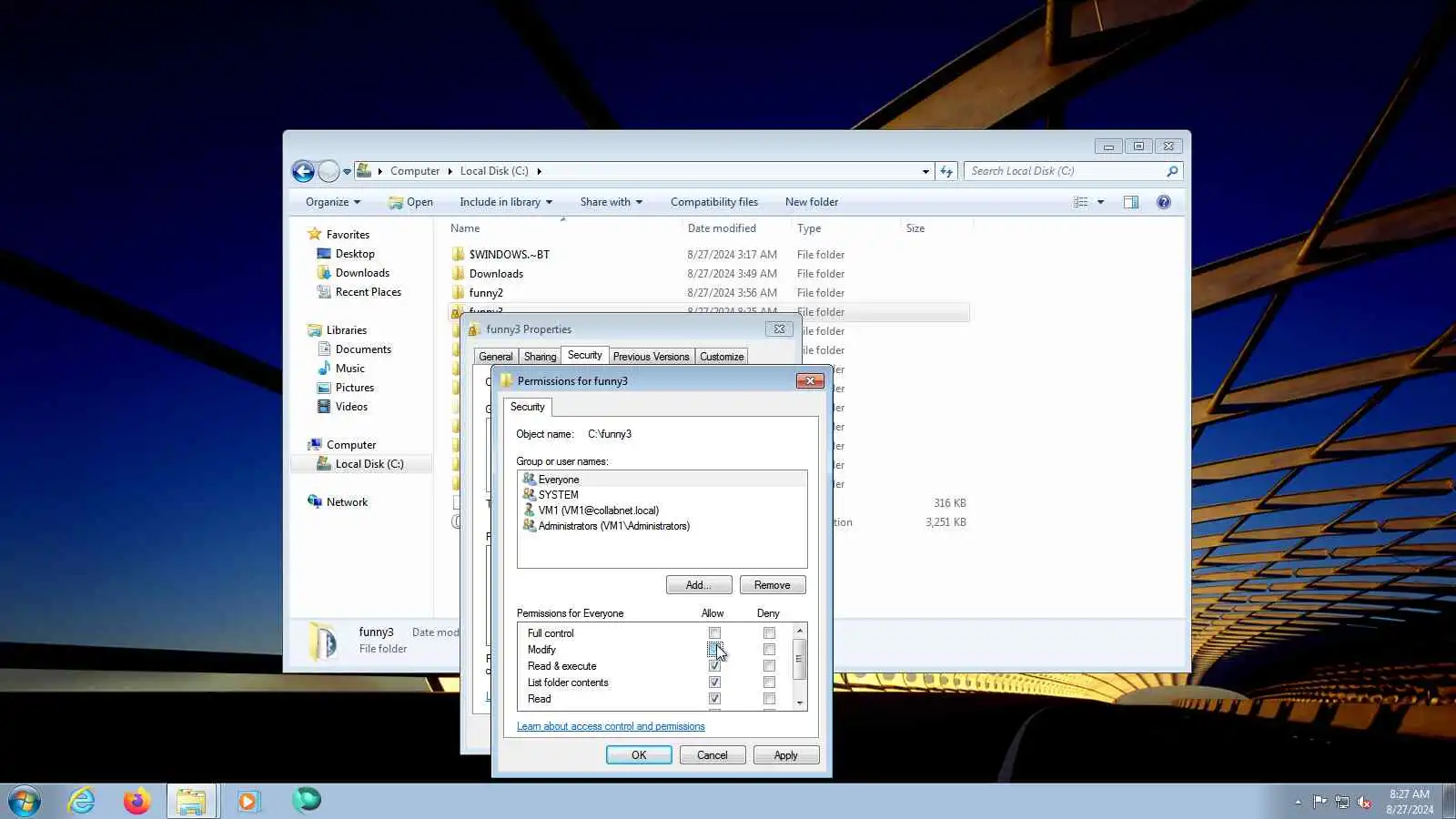Click the Recent Places icon
Image resolution: width=1456 pixels, height=819 pixels.
tap(324, 292)
